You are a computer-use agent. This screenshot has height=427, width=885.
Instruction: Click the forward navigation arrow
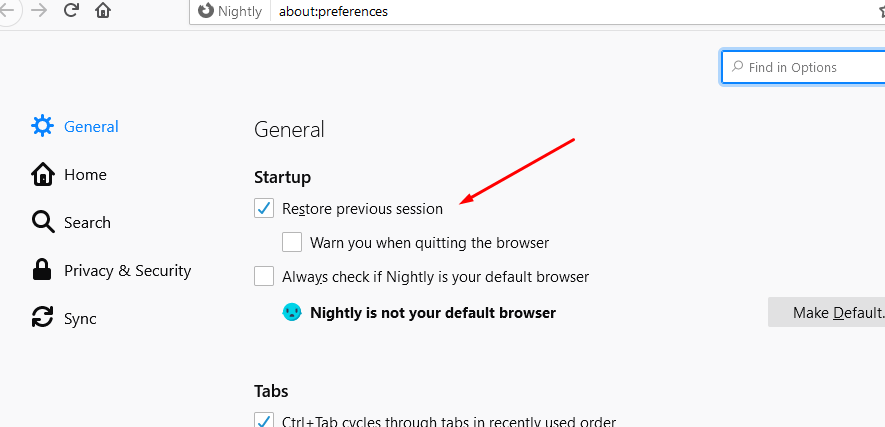[x=39, y=11]
